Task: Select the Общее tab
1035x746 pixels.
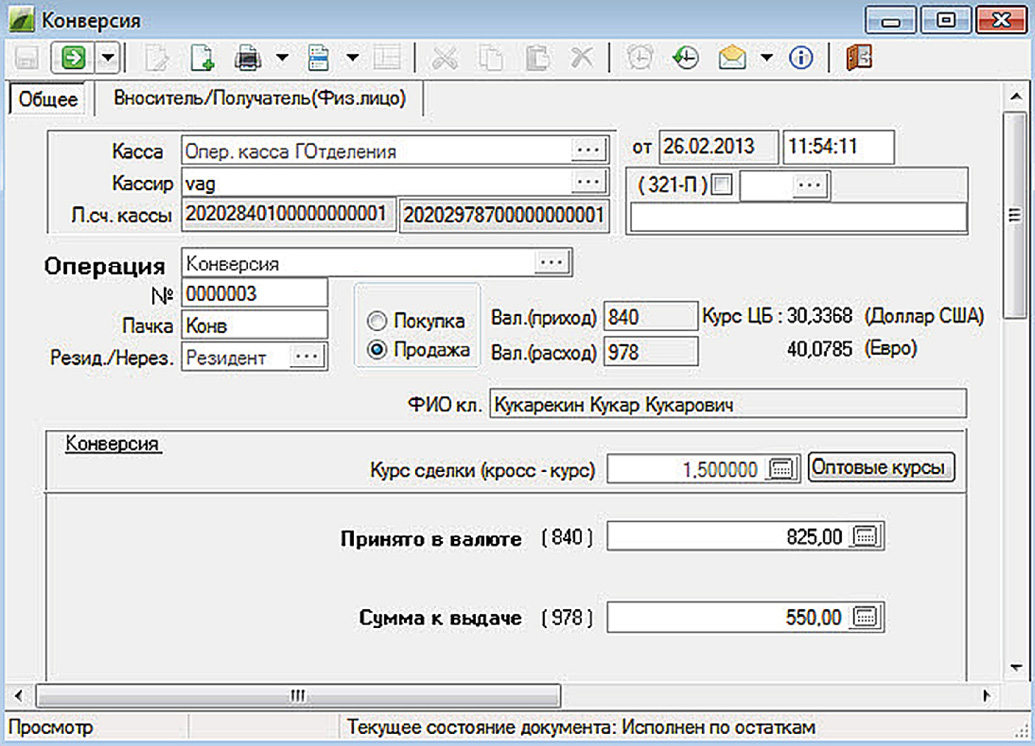Action: click(x=49, y=100)
